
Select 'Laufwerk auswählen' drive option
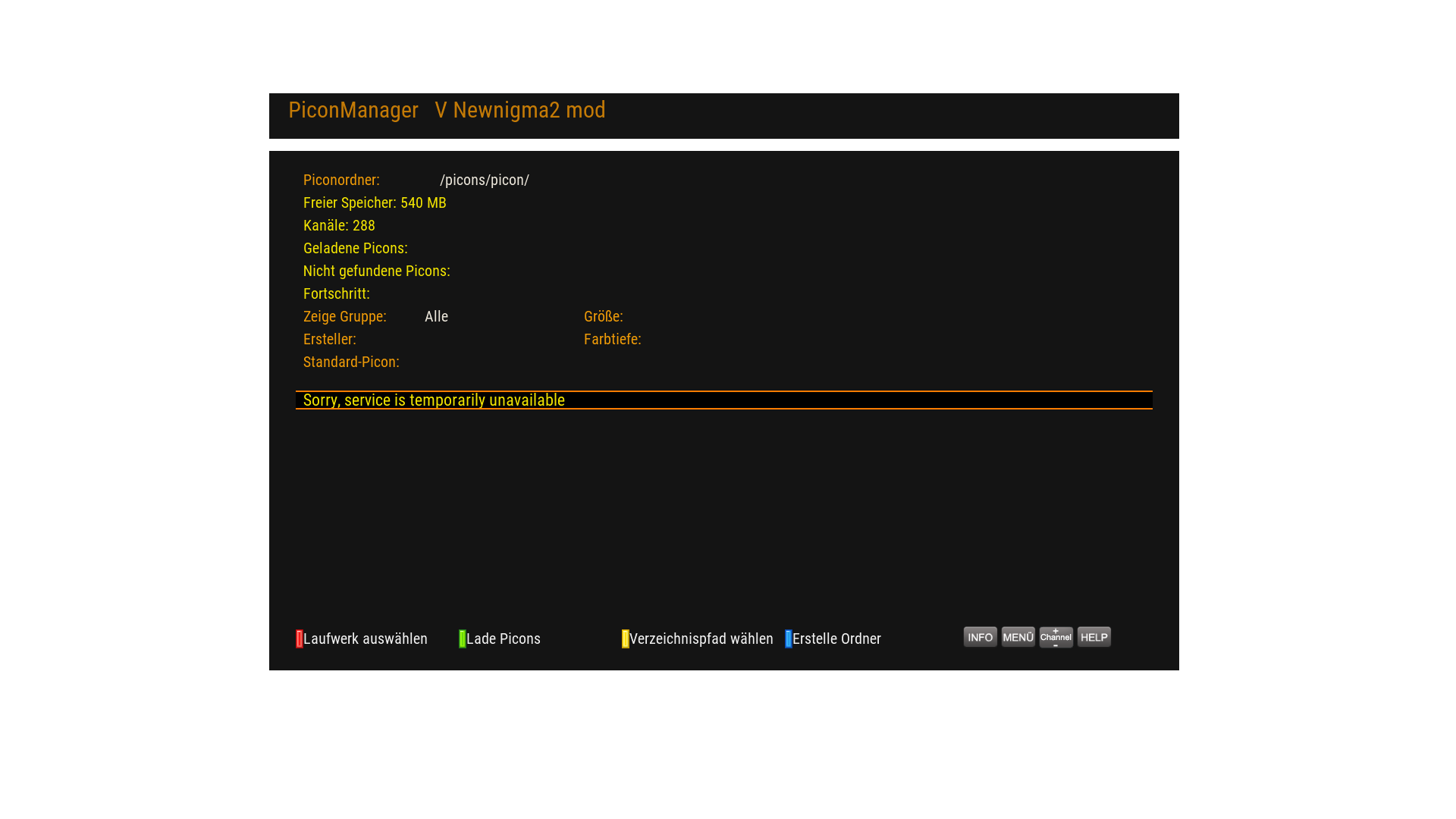tap(366, 639)
